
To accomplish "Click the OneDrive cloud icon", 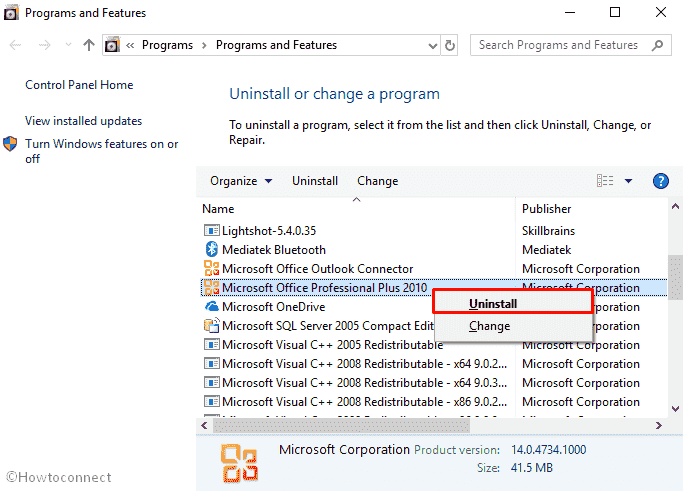I will point(212,306).
